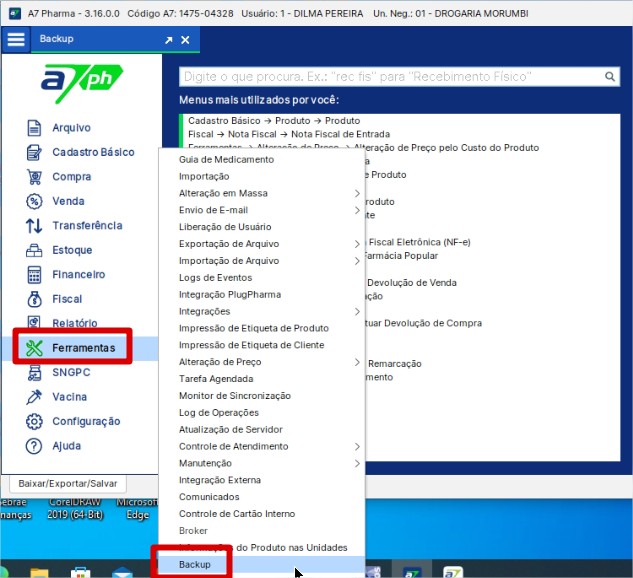Click the Ajuda question mark icon
The image size is (633, 578).
(x=33, y=446)
